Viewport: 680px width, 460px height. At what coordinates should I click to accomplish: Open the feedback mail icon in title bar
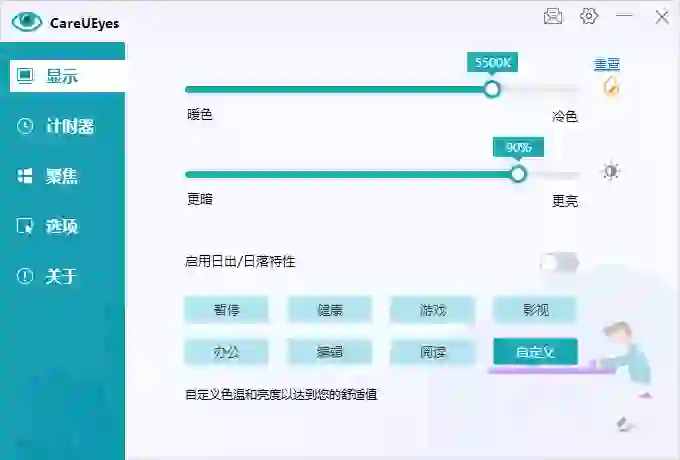(x=553, y=16)
